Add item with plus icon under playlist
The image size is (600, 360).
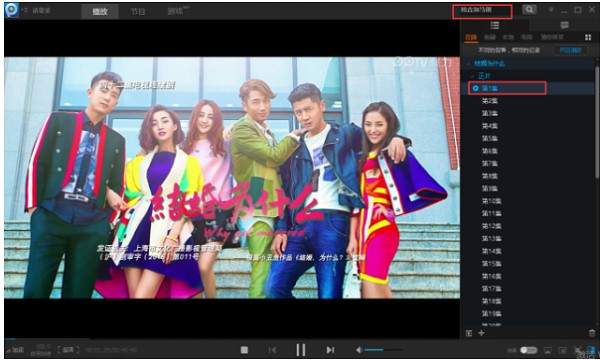(x=481, y=333)
